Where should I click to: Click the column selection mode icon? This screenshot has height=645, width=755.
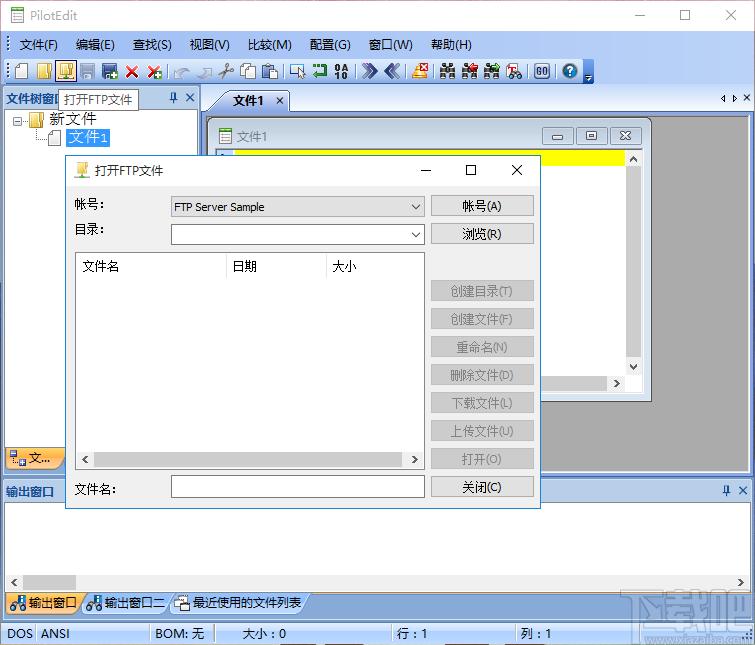[x=298, y=71]
